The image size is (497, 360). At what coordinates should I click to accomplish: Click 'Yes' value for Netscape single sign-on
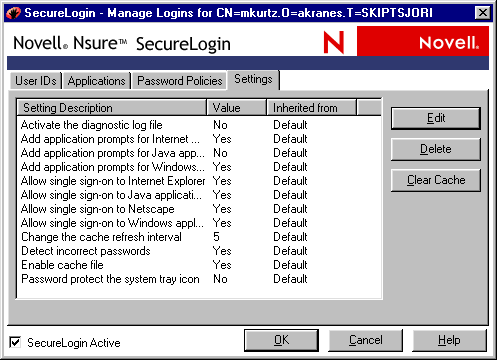click(x=222, y=209)
